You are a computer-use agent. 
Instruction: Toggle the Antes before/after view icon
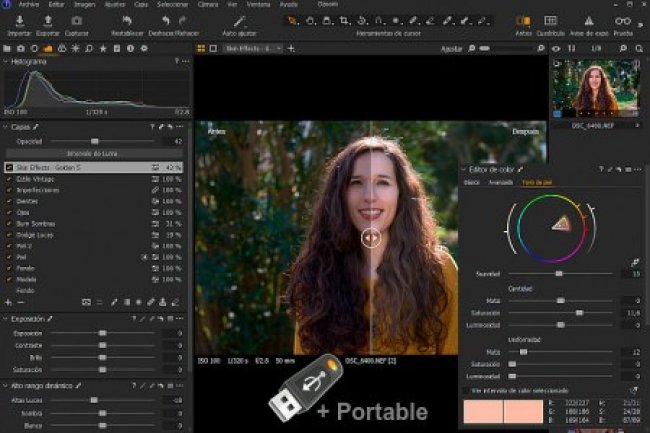pos(522,20)
